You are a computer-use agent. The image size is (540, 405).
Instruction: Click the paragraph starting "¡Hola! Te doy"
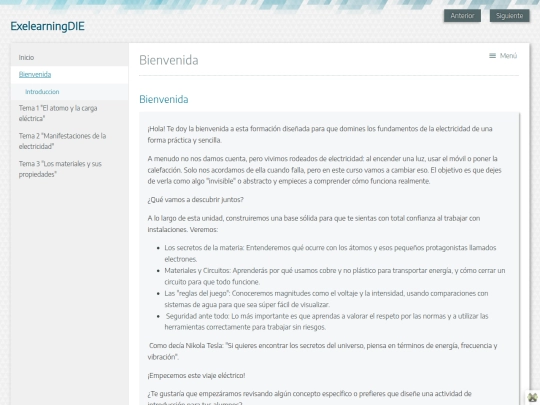[x=320, y=134]
